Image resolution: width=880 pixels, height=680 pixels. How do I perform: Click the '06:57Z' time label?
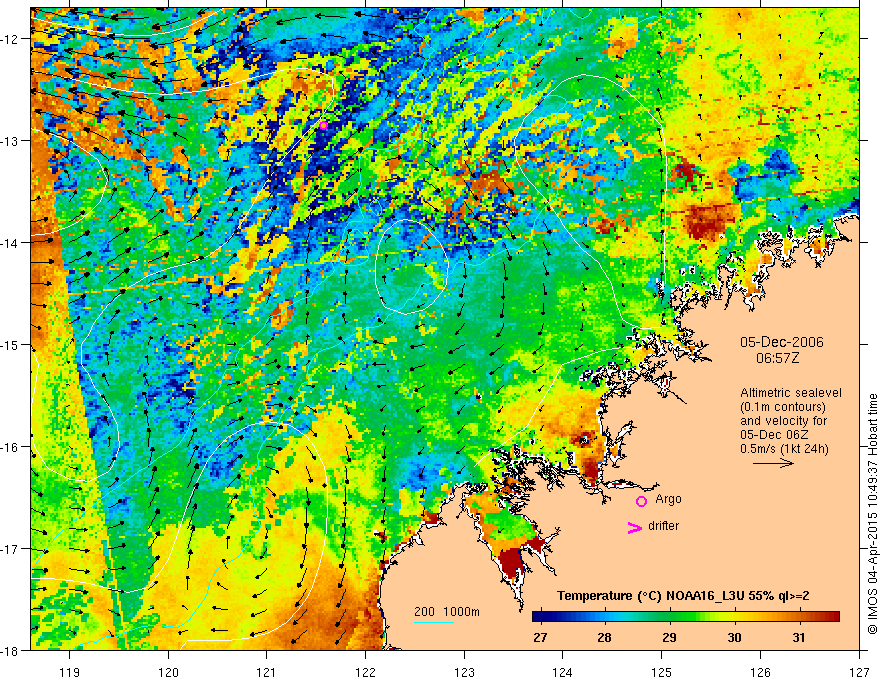click(777, 358)
